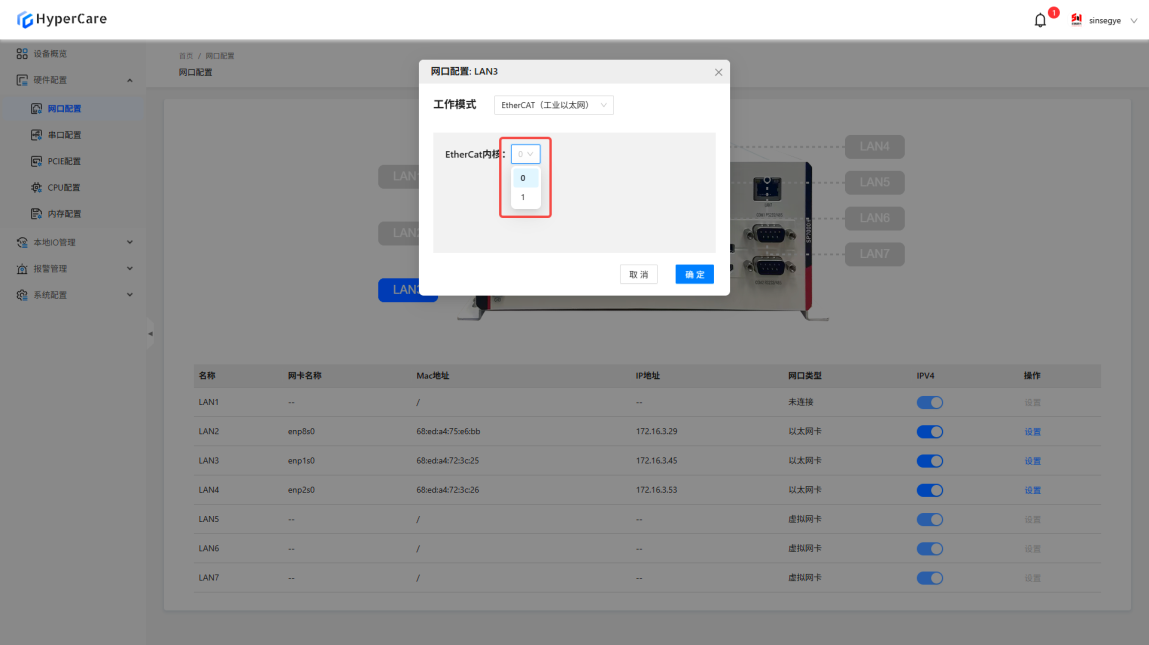The height and width of the screenshot is (645, 1149).
Task: Open the notification bell
Action: 1040,21
